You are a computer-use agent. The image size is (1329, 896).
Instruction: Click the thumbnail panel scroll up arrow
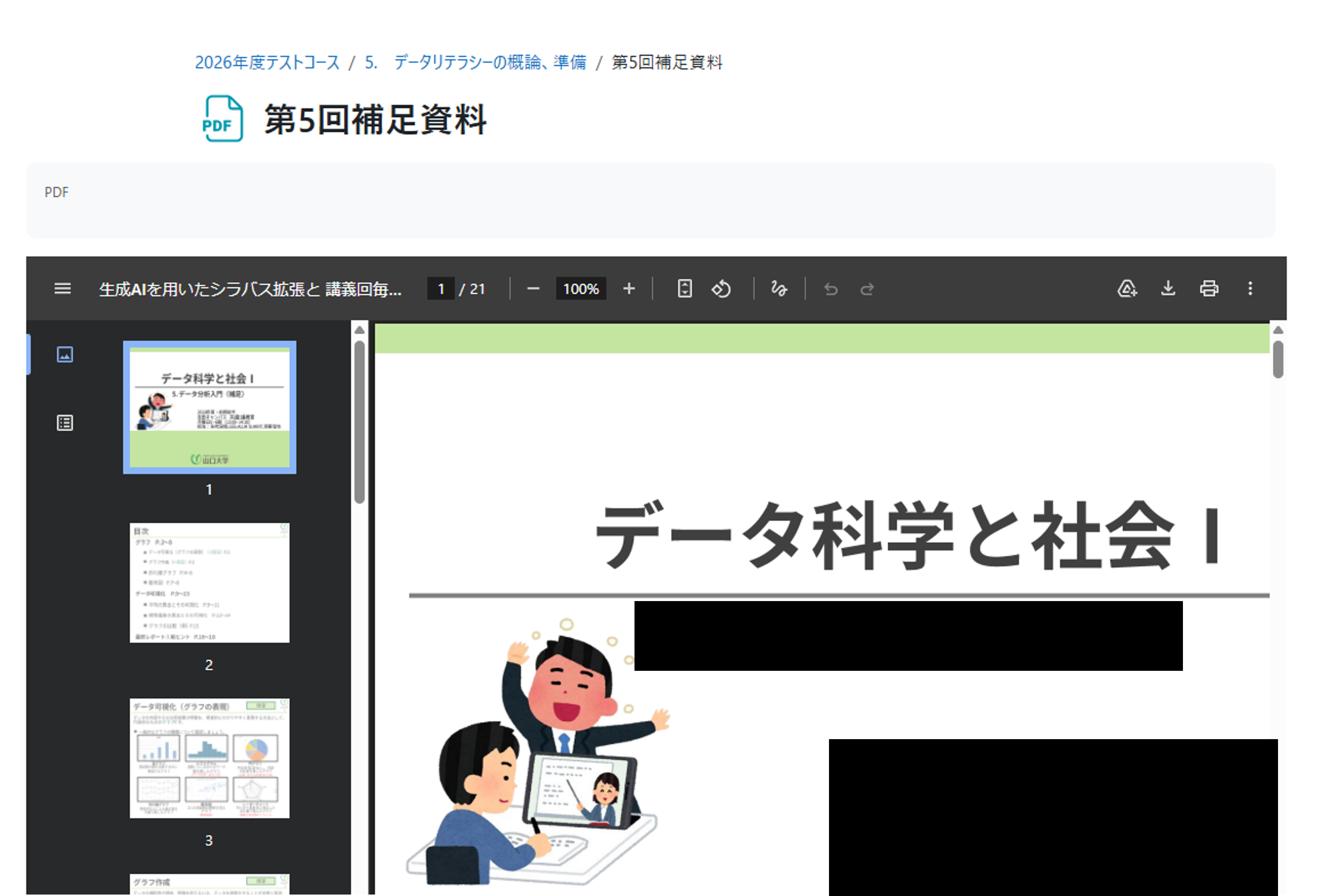pyautogui.click(x=359, y=330)
